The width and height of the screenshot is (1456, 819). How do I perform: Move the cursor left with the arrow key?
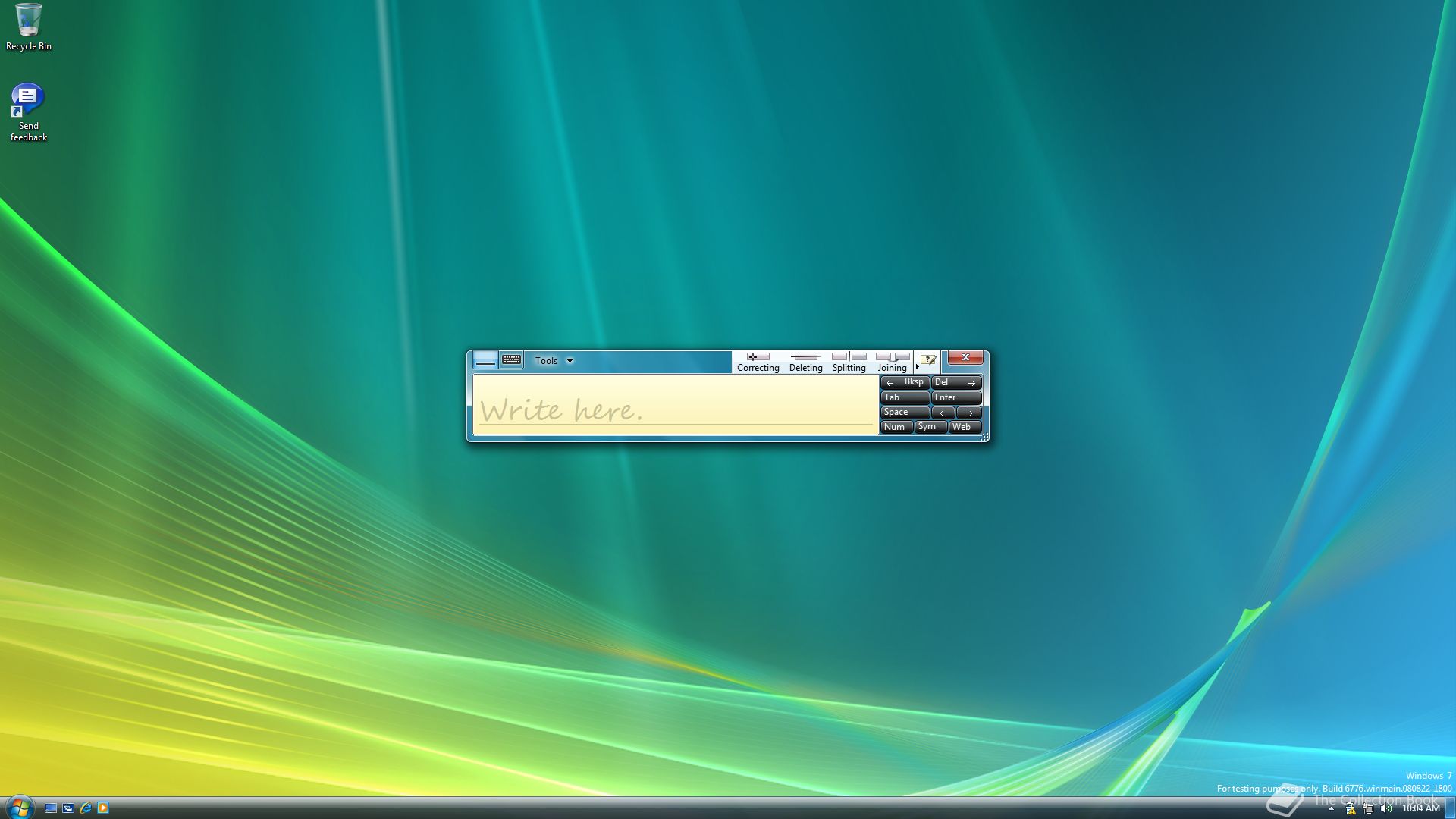point(943,413)
